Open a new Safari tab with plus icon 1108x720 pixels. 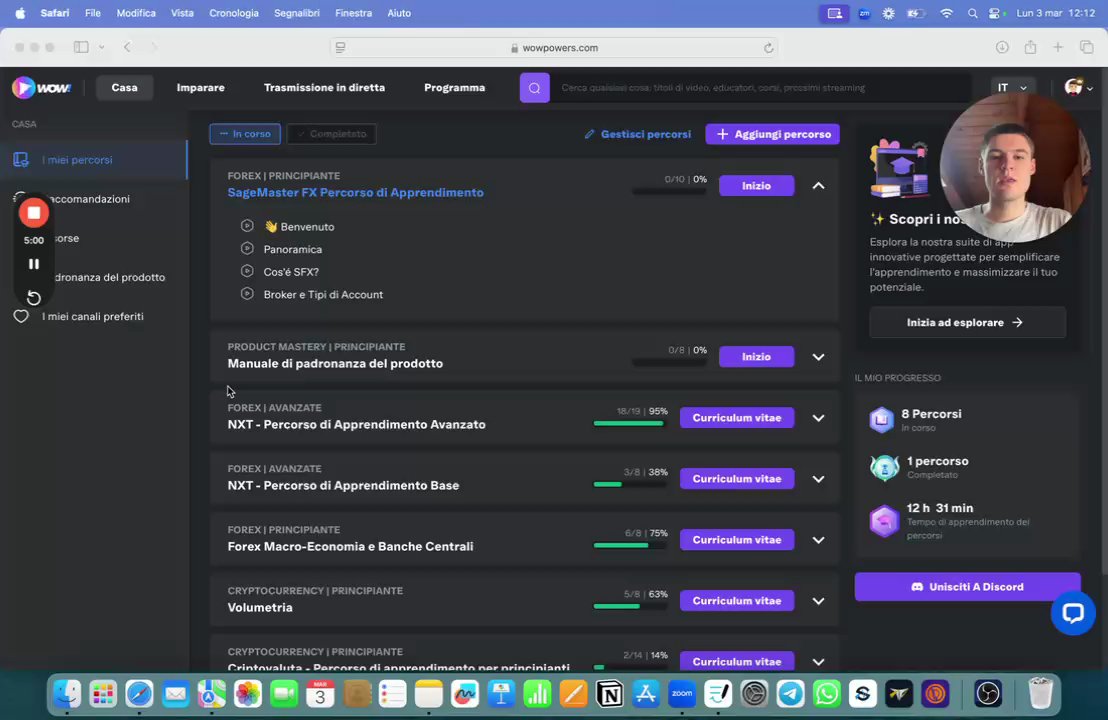pyautogui.click(x=1058, y=47)
